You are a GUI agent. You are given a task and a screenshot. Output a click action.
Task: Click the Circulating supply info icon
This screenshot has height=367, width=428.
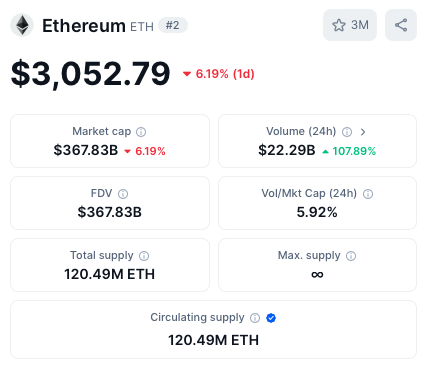point(255,318)
